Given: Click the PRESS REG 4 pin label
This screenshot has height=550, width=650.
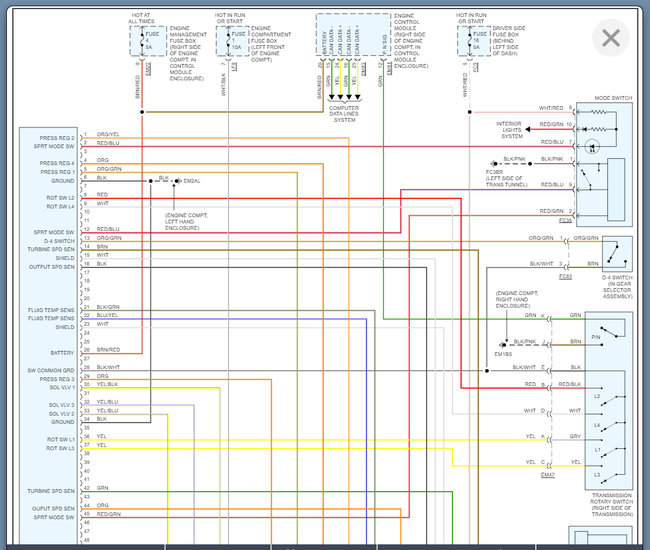Looking at the screenshot, I should (x=57, y=163).
